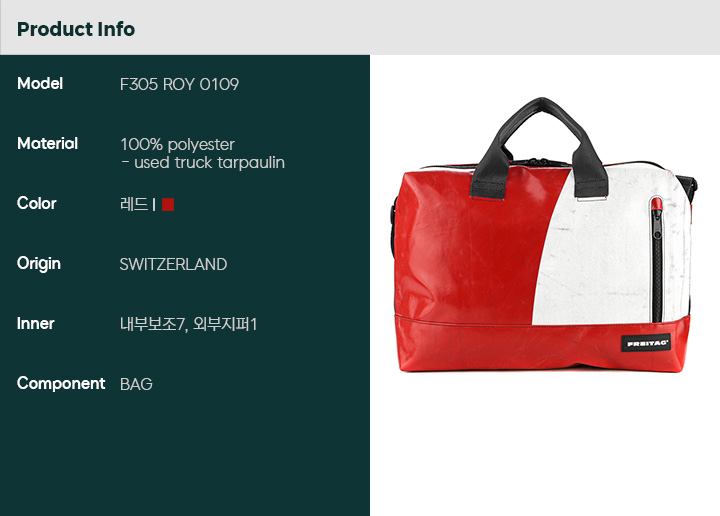This screenshot has height=516, width=720.
Task: Click the Korean color name 레드
Action: pos(134,204)
